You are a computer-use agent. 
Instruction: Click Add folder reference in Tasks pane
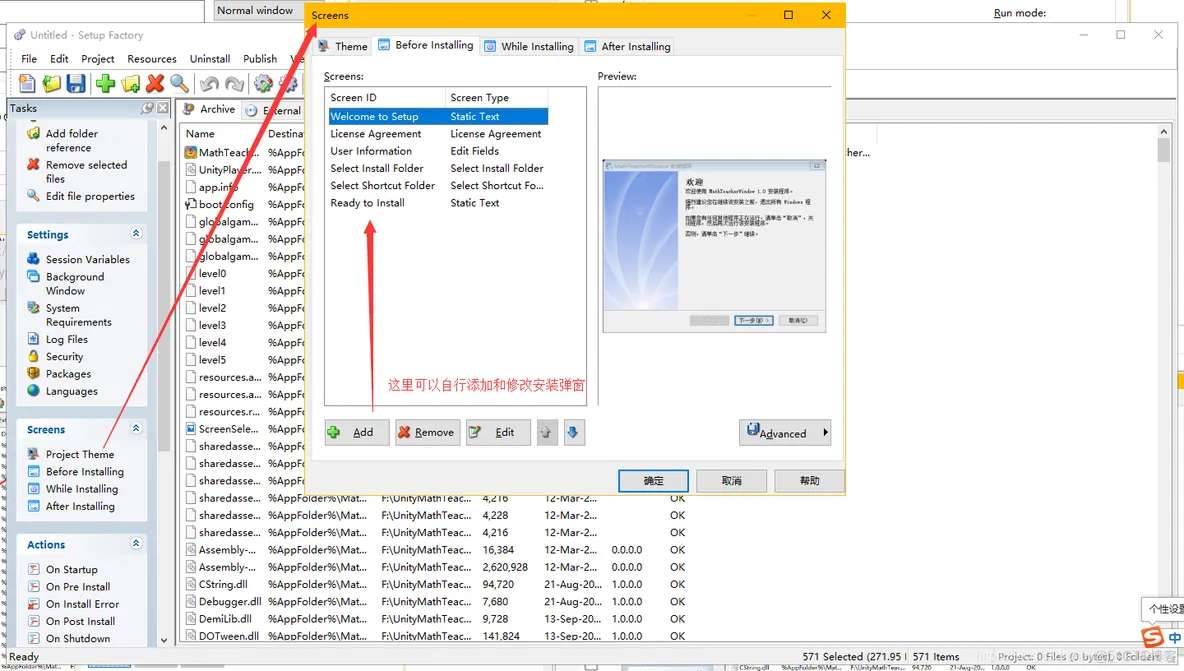click(x=71, y=140)
